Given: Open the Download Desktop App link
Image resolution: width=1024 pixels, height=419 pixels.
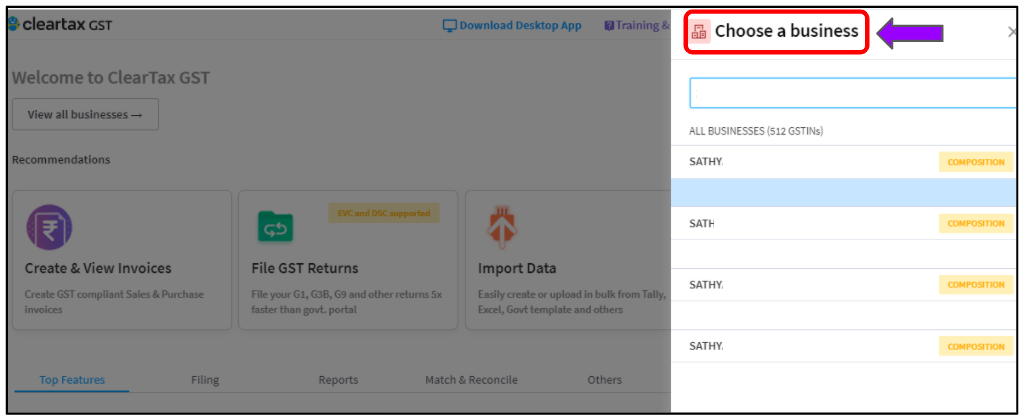Looking at the screenshot, I should coord(512,26).
